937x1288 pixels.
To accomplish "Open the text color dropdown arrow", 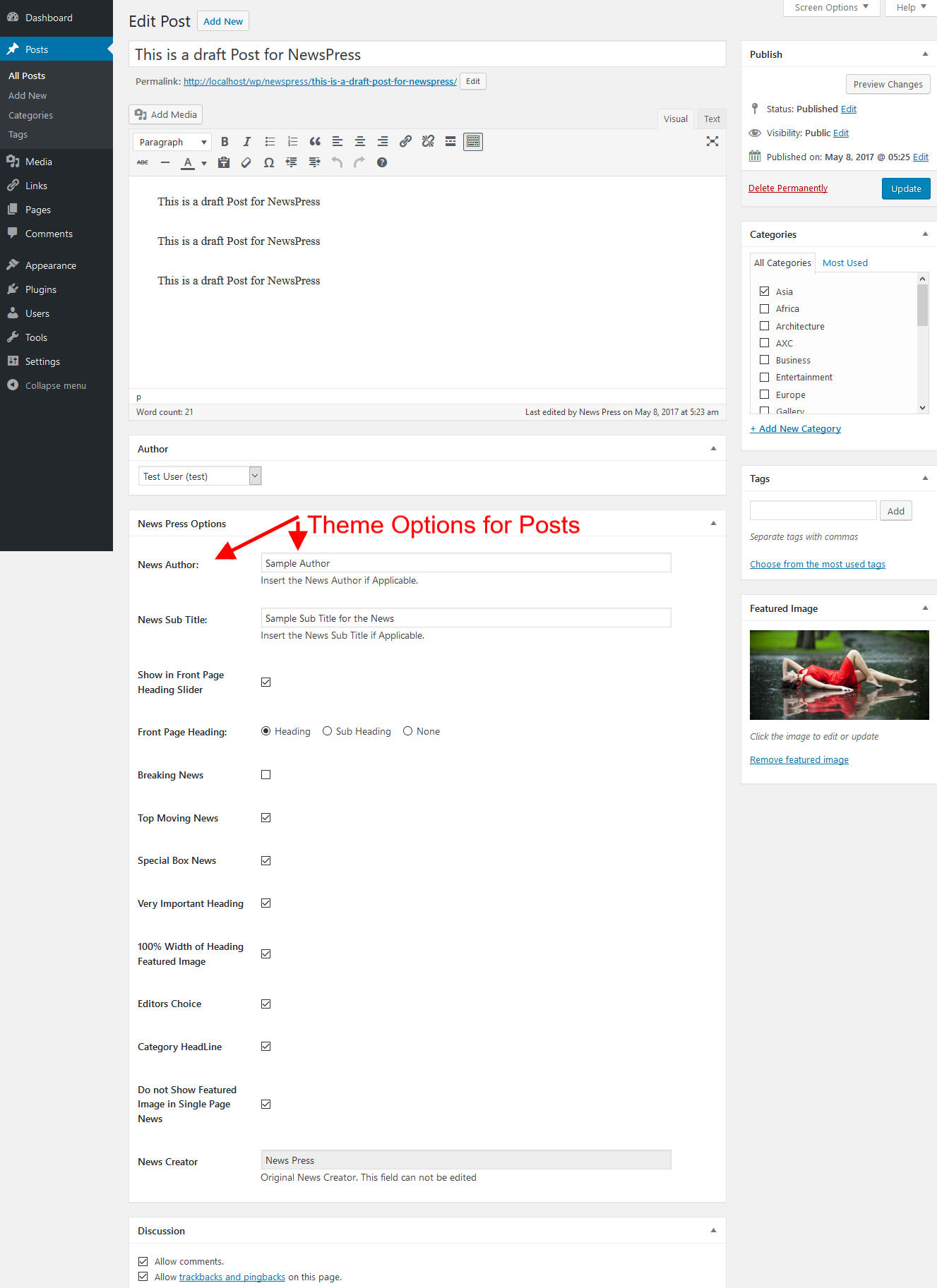I will pyautogui.click(x=204, y=163).
